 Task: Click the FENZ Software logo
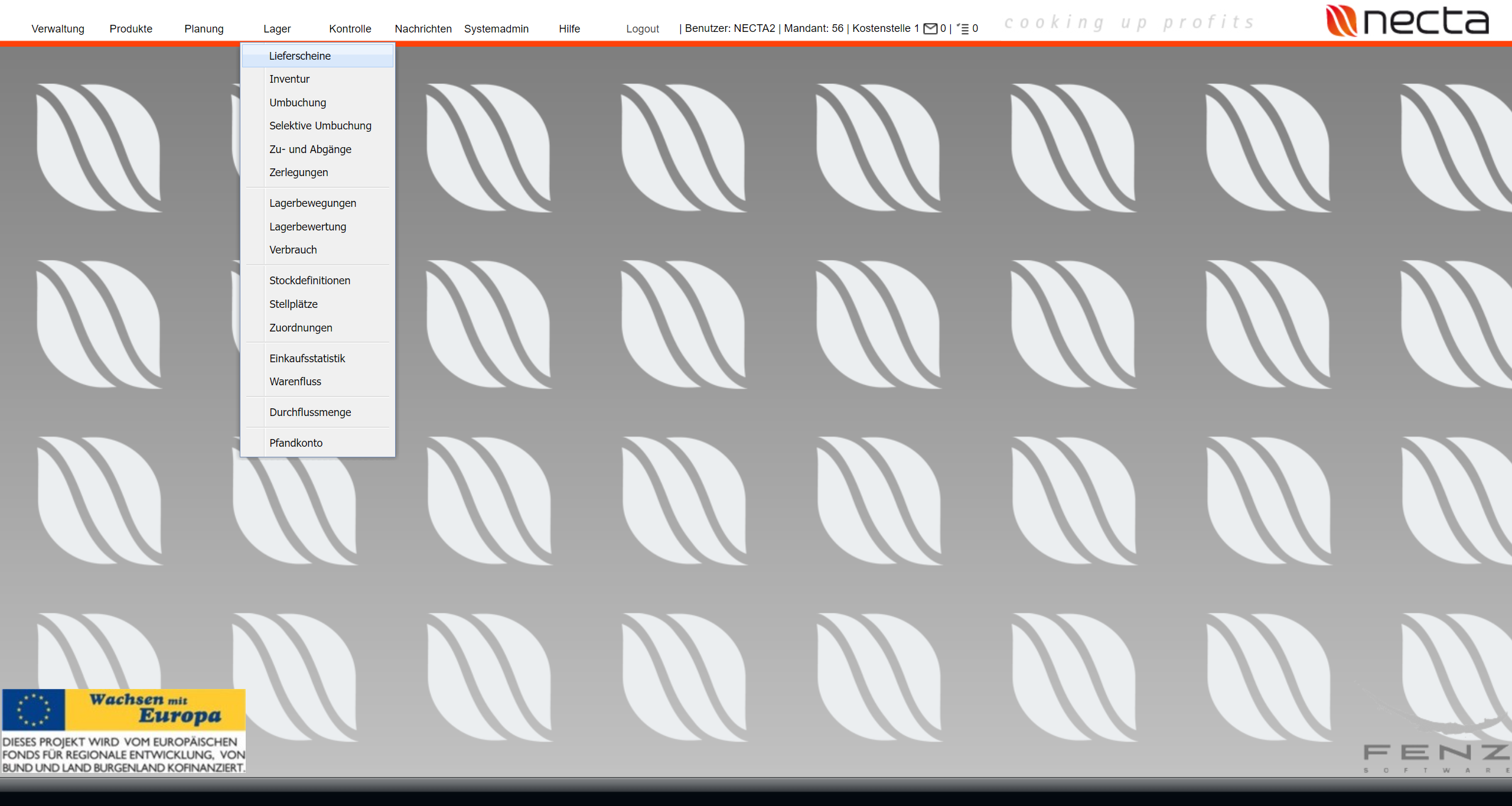point(1435,756)
